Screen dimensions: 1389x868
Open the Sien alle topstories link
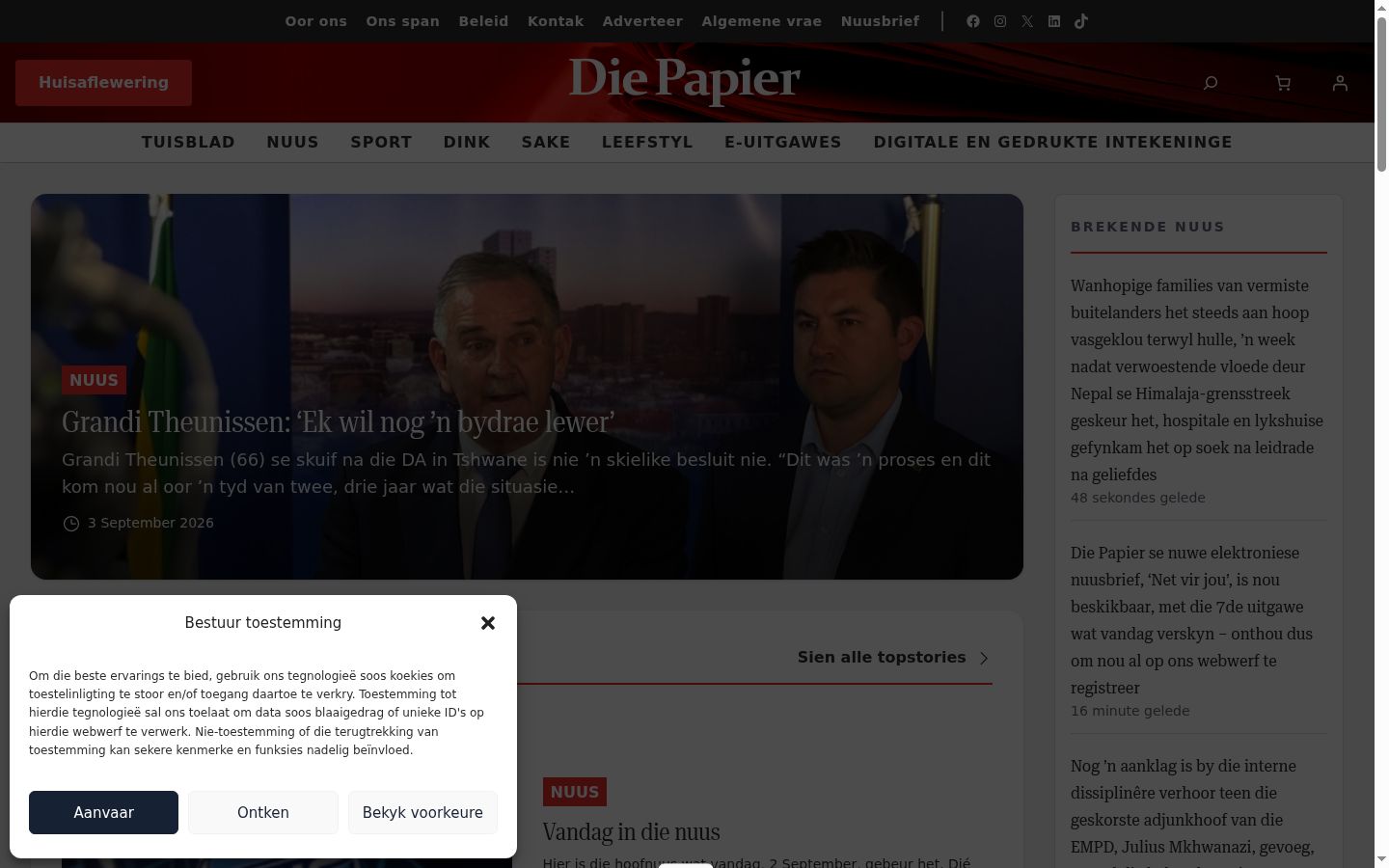pyautogui.click(x=882, y=658)
